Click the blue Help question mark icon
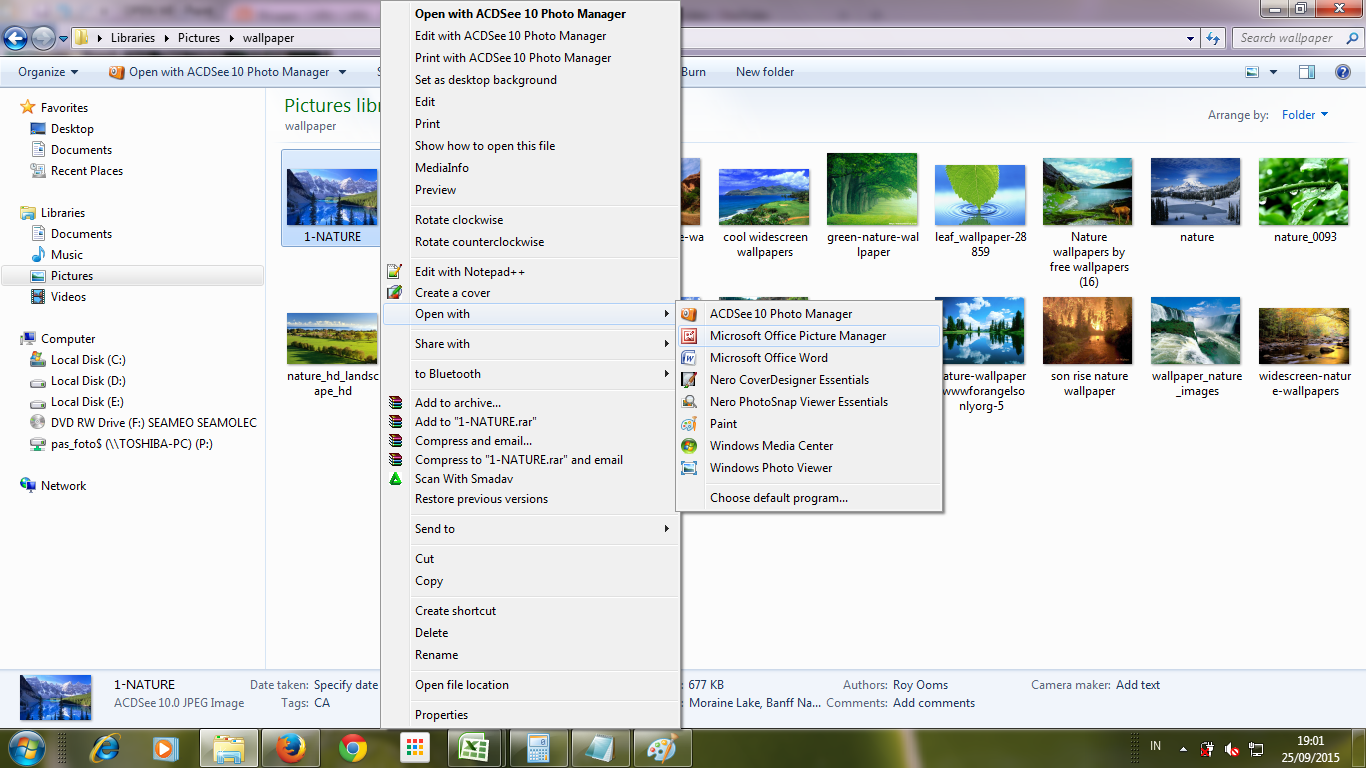Viewport: 1366px width, 768px height. point(1344,72)
